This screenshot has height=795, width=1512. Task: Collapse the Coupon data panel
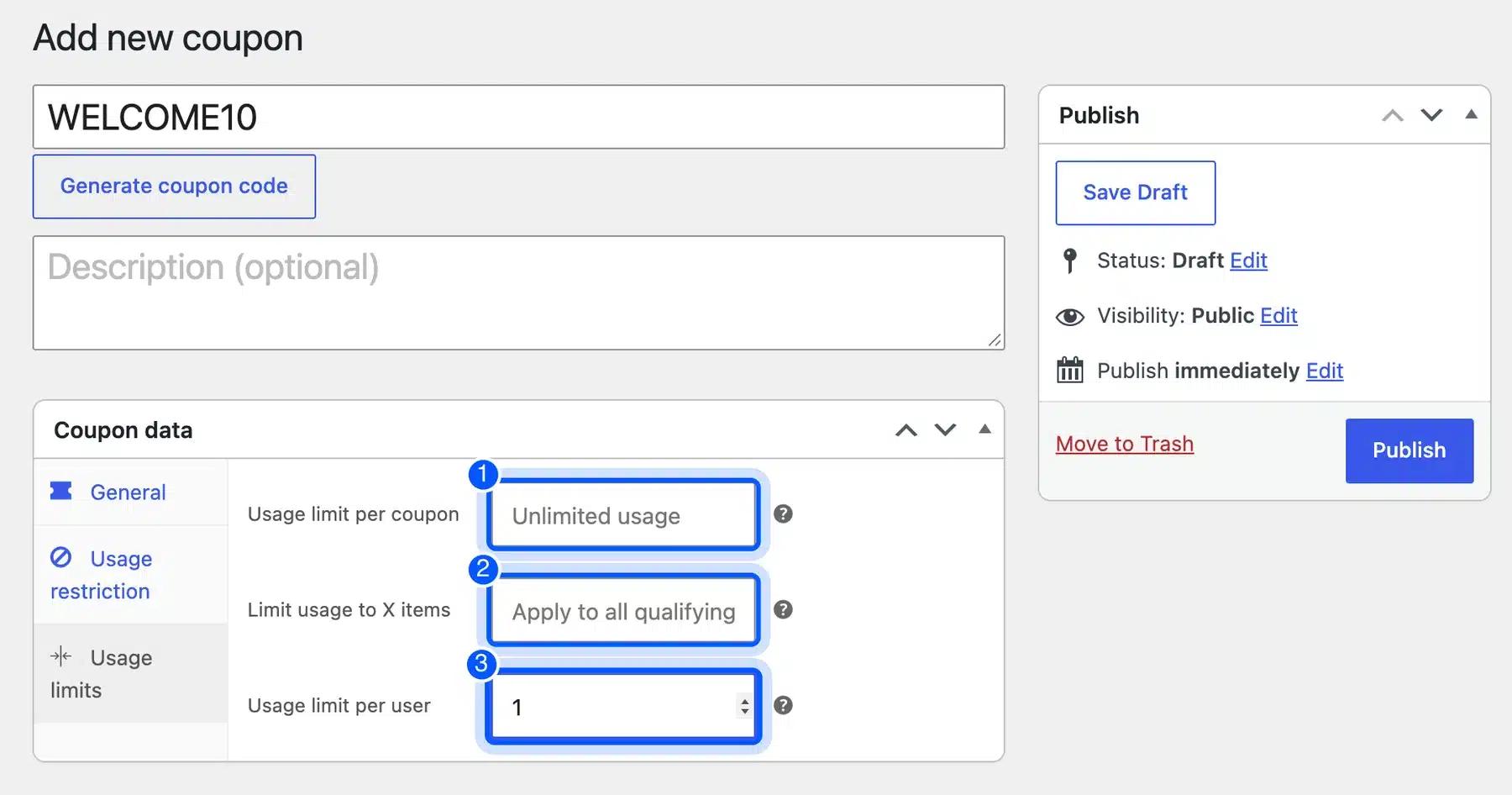pos(984,429)
